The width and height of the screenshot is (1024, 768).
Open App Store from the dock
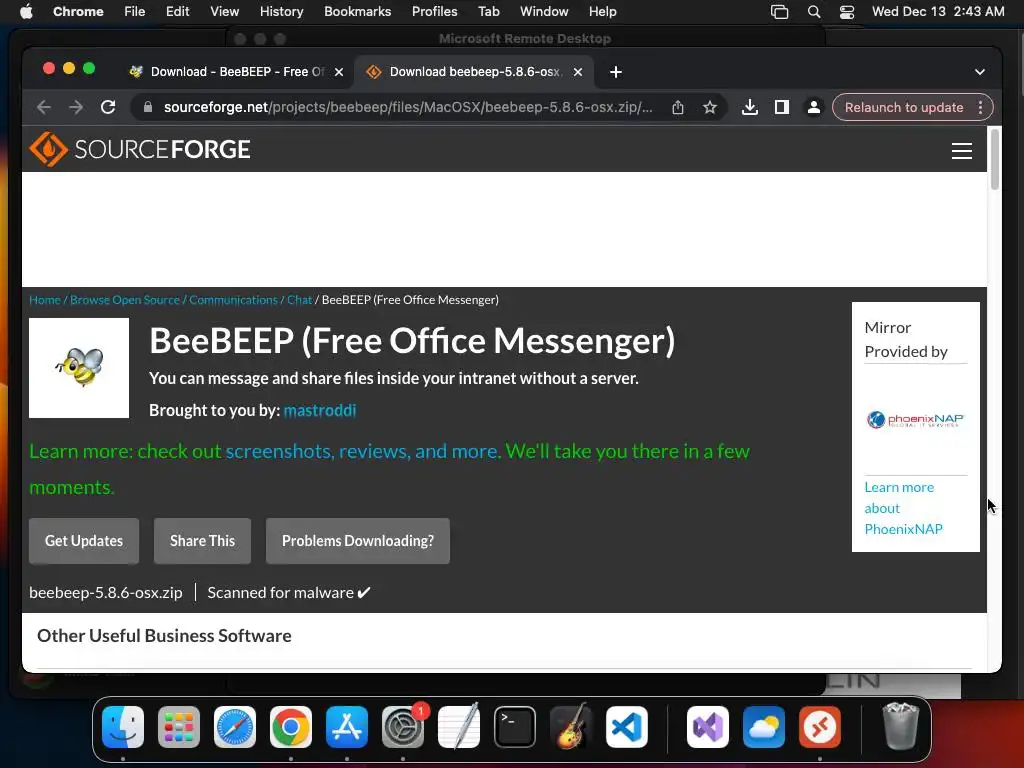click(347, 727)
